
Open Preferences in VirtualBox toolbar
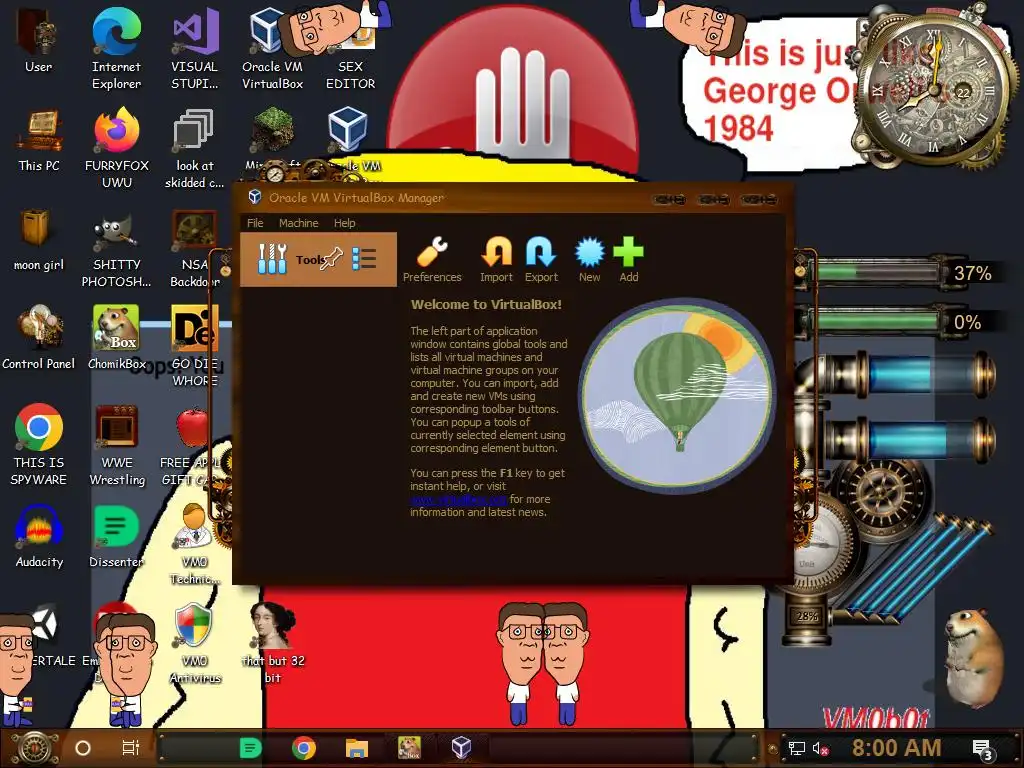click(x=432, y=259)
